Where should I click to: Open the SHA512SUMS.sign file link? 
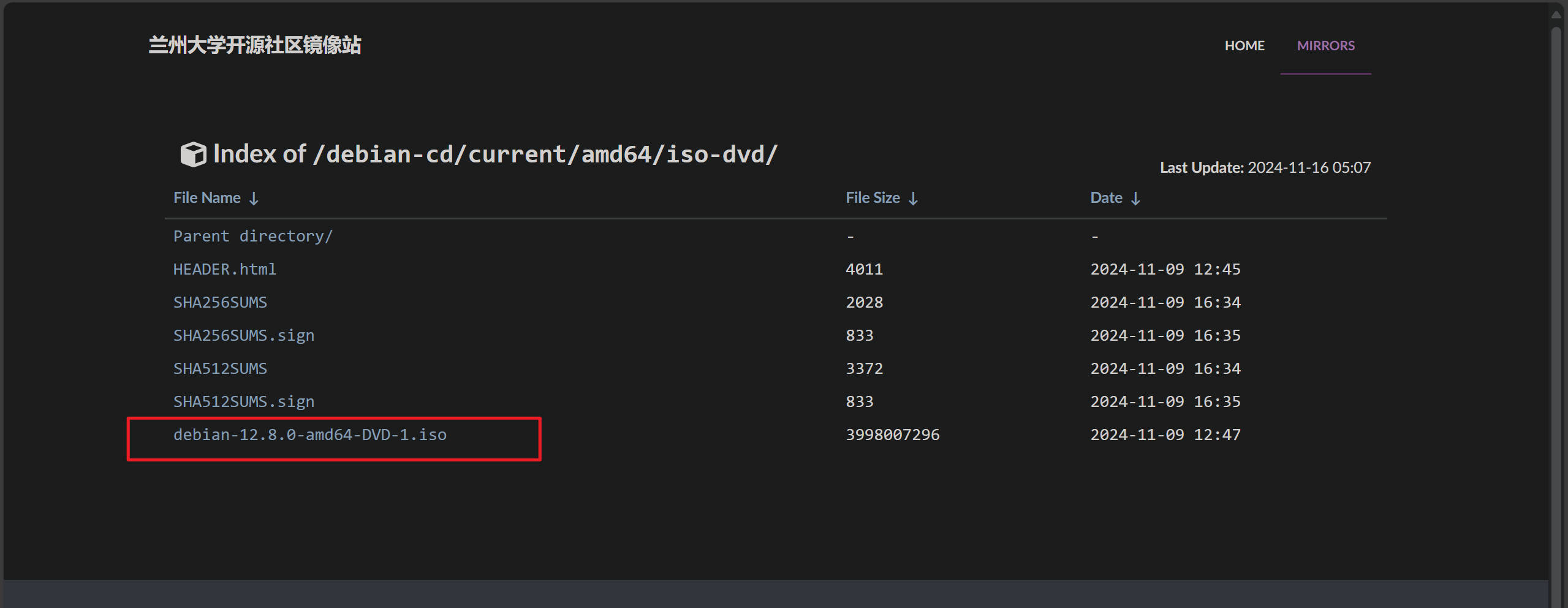[244, 401]
